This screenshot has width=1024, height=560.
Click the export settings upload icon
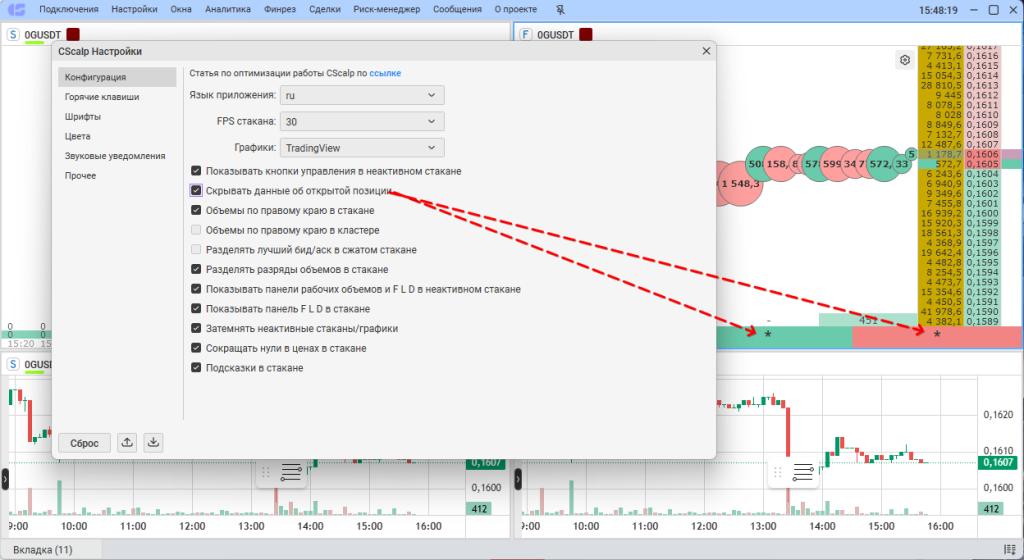127,443
